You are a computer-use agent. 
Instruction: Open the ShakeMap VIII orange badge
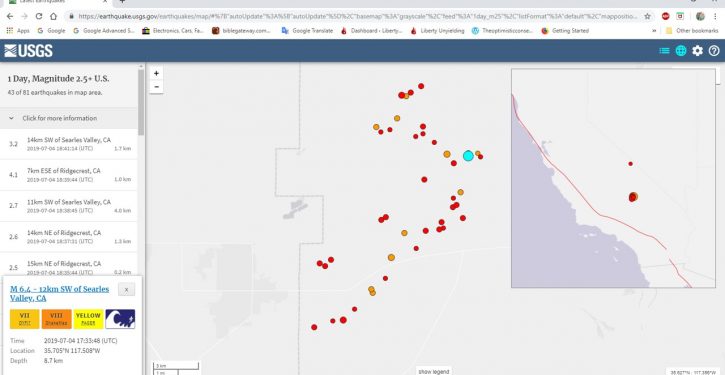(x=56, y=319)
